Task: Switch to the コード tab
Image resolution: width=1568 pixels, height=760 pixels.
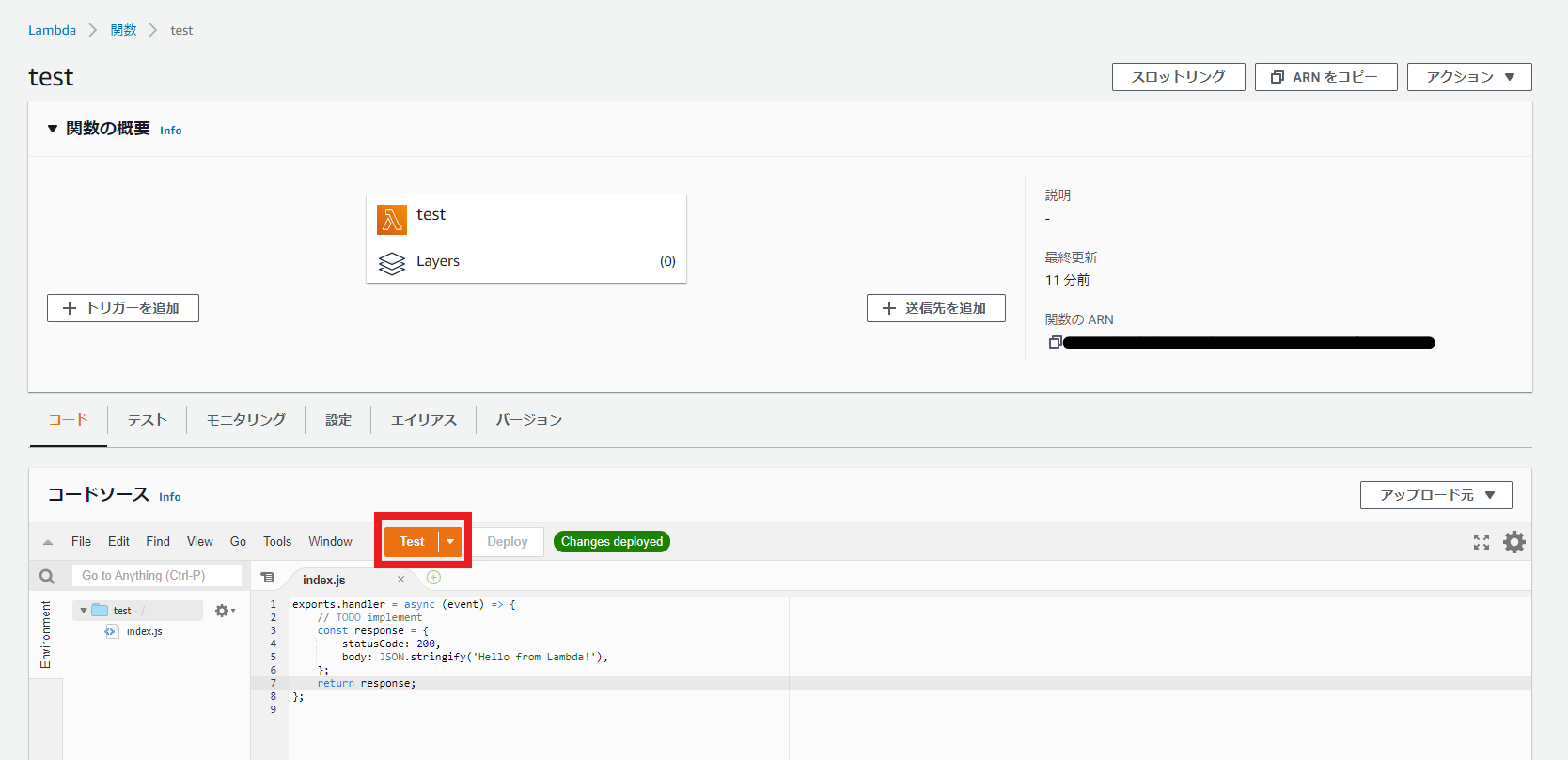Action: tap(69, 420)
